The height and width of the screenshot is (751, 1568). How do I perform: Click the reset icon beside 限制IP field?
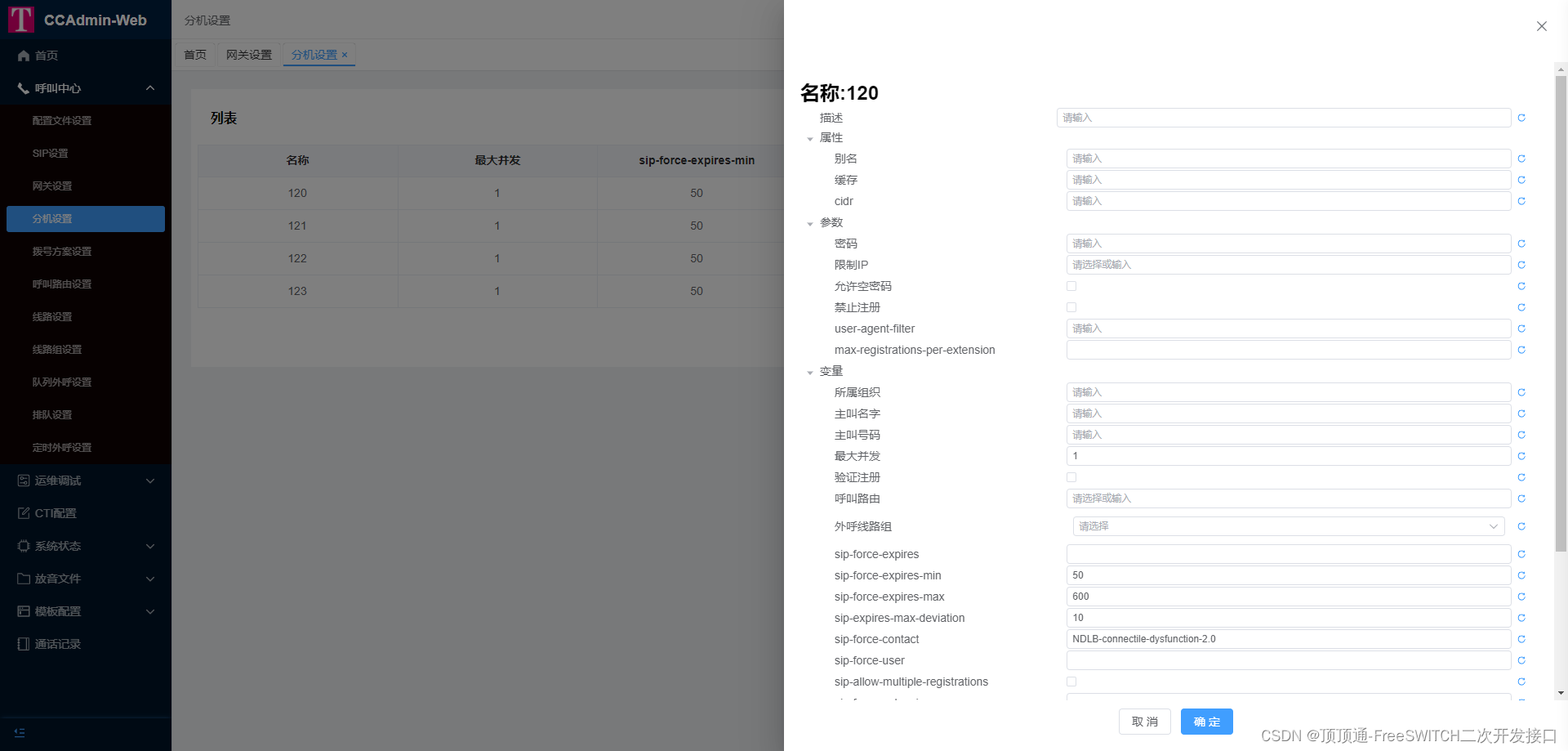click(x=1521, y=265)
